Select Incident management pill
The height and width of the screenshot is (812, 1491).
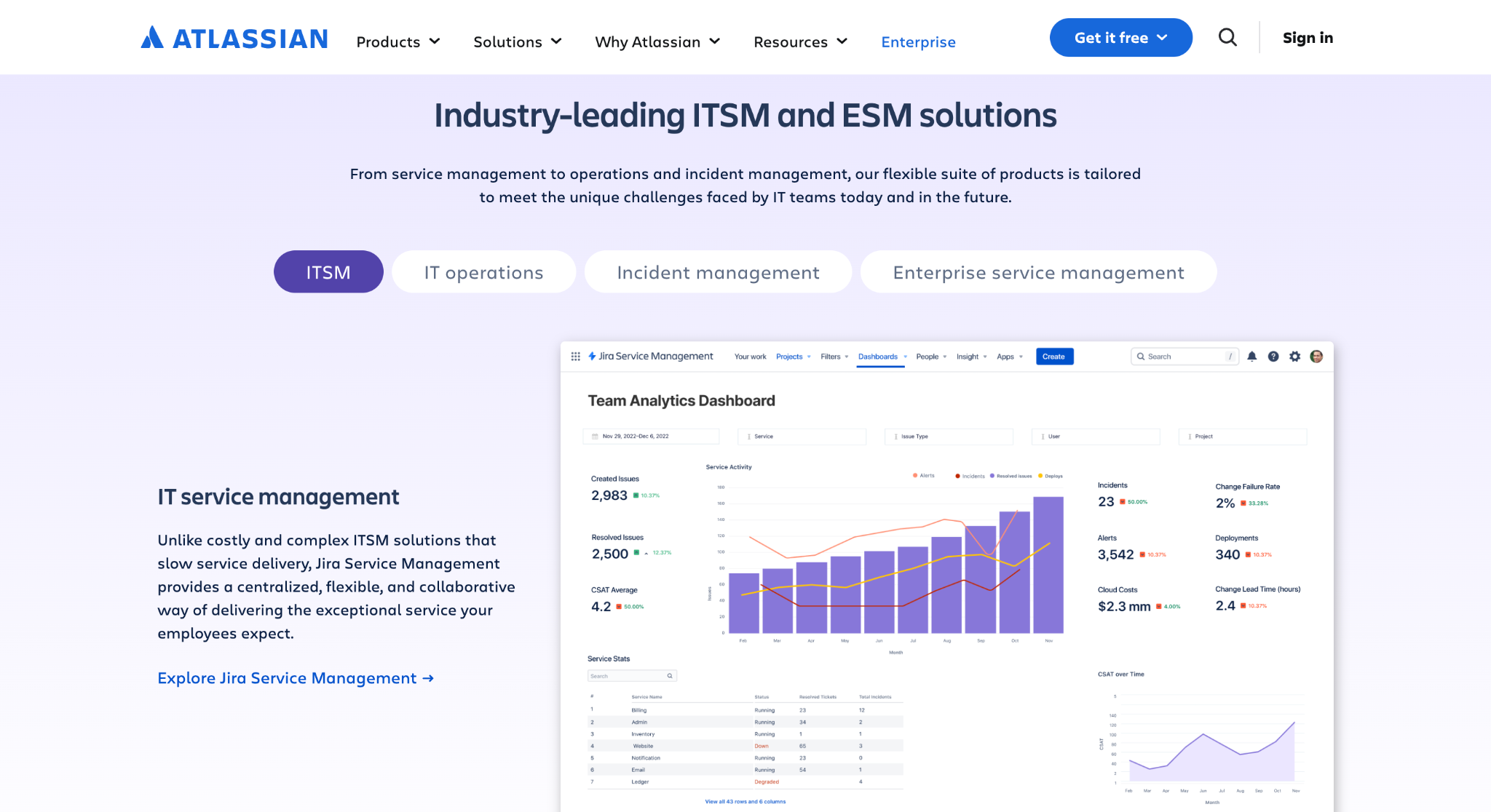718,272
